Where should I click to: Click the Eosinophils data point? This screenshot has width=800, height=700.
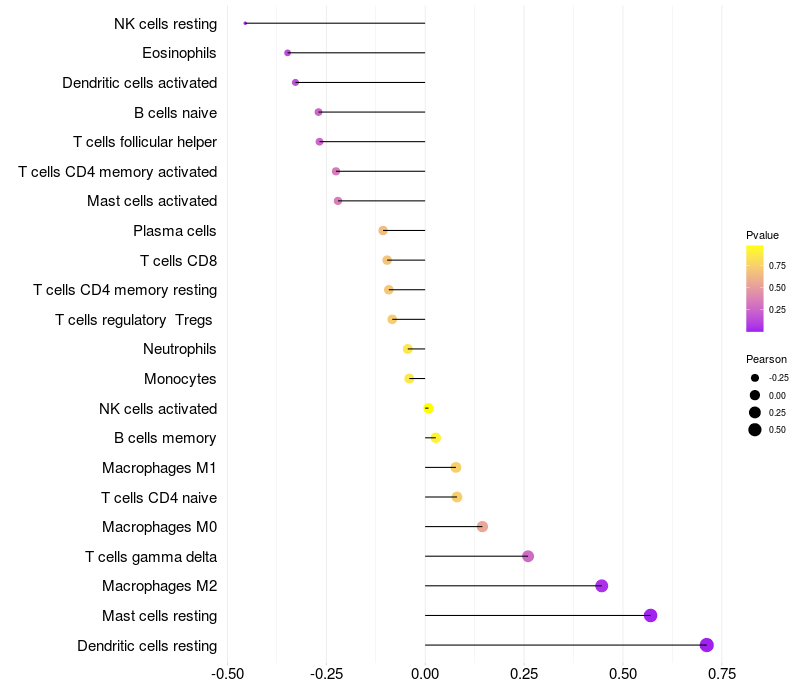click(x=287, y=53)
